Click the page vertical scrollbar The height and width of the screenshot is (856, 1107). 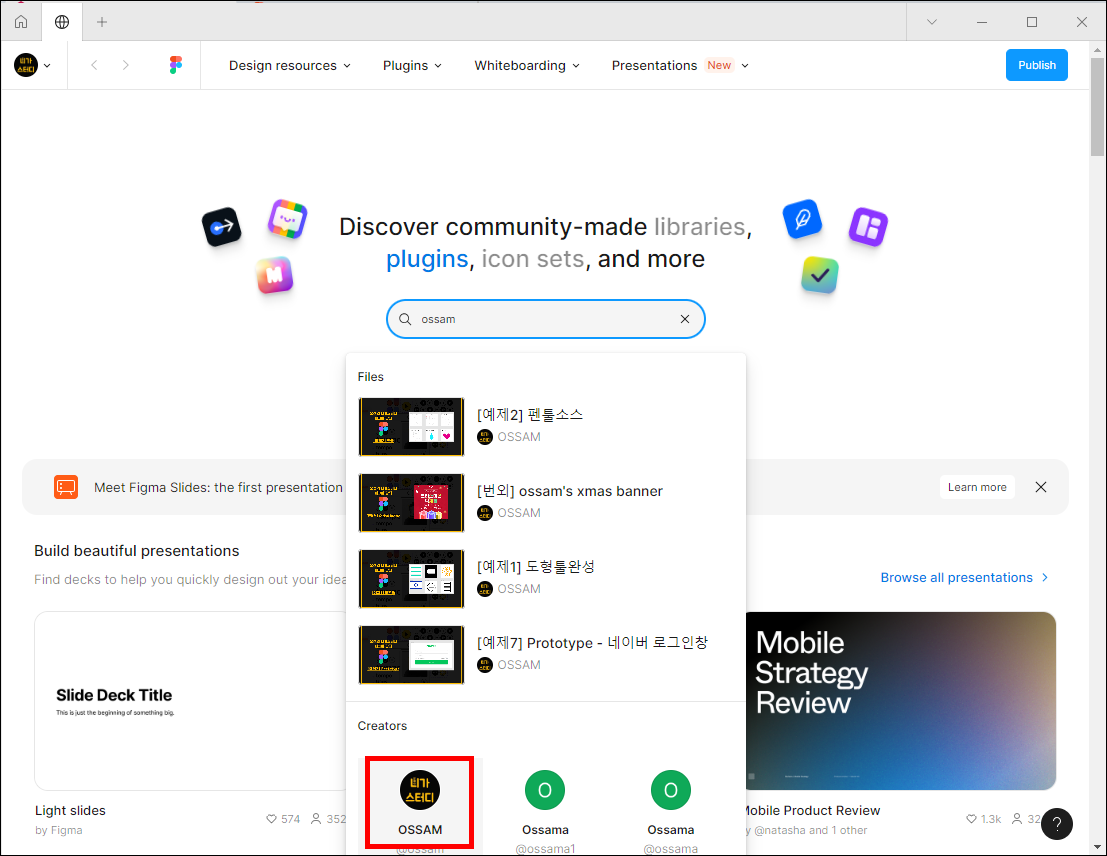[x=1097, y=106]
